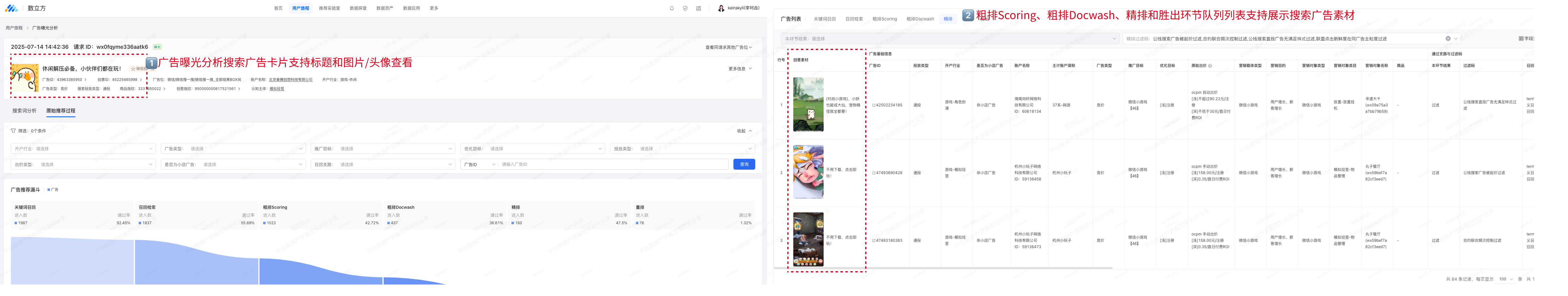Image resolution: width=1568 pixels, height=296 pixels.
Task: Open 数据资产 in top navigation
Action: tap(385, 8)
